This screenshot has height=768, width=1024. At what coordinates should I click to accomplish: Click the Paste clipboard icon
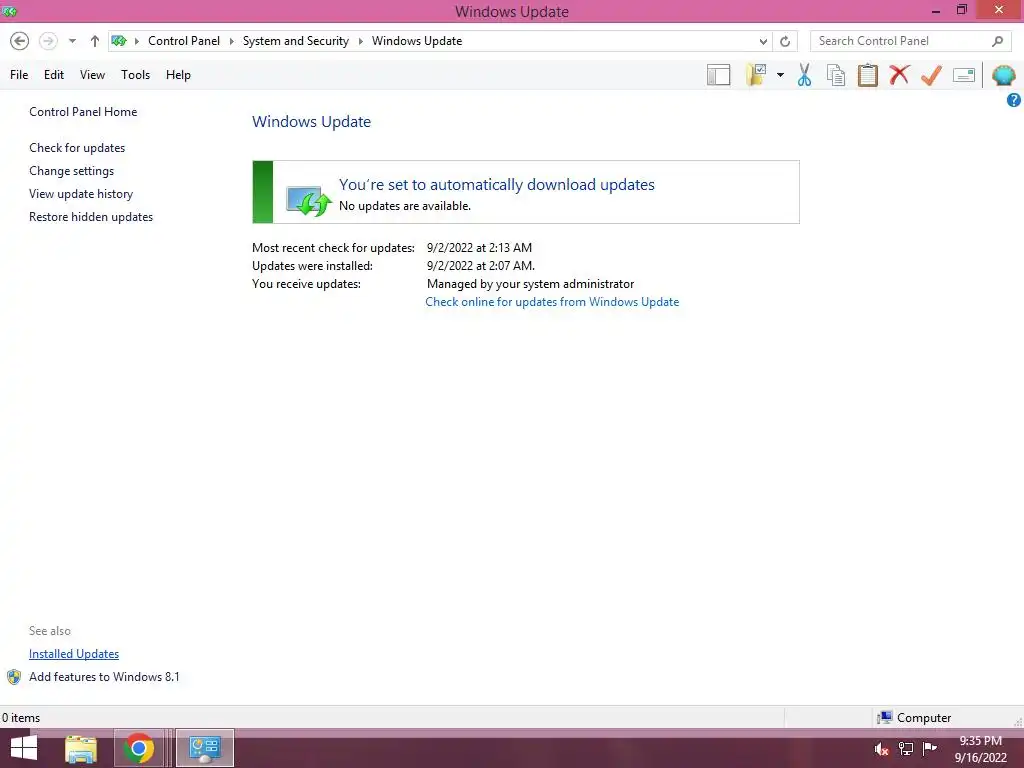click(867, 75)
